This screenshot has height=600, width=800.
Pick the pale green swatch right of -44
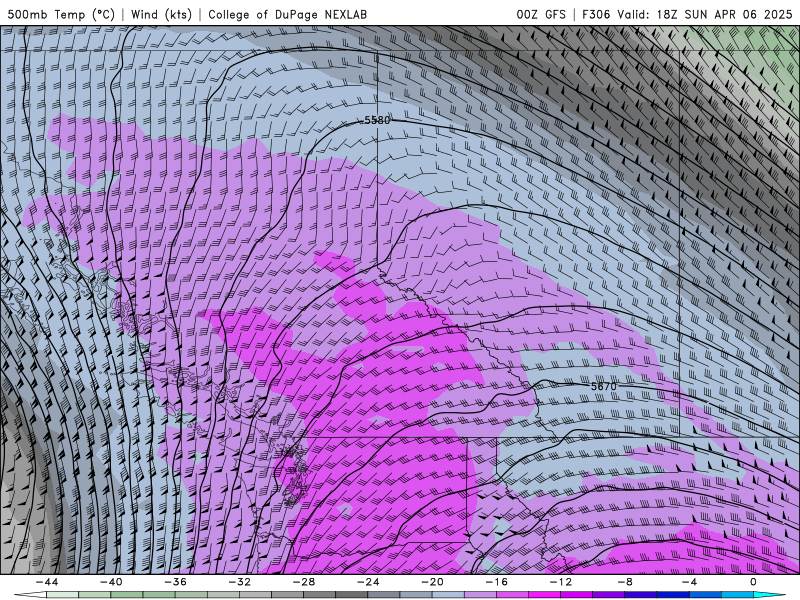pyautogui.click(x=63, y=595)
